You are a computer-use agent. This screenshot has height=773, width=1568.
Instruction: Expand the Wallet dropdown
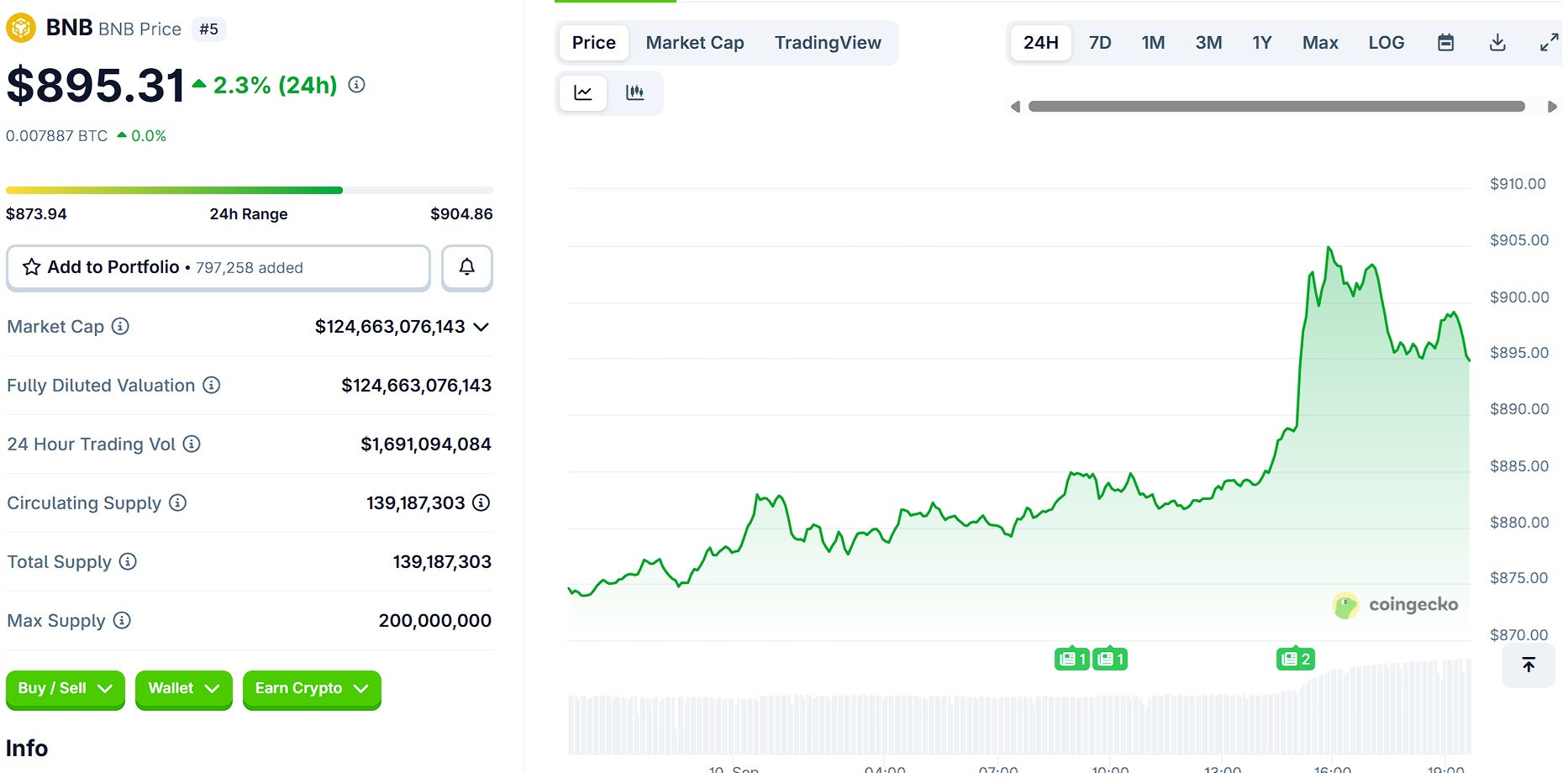pos(183,689)
